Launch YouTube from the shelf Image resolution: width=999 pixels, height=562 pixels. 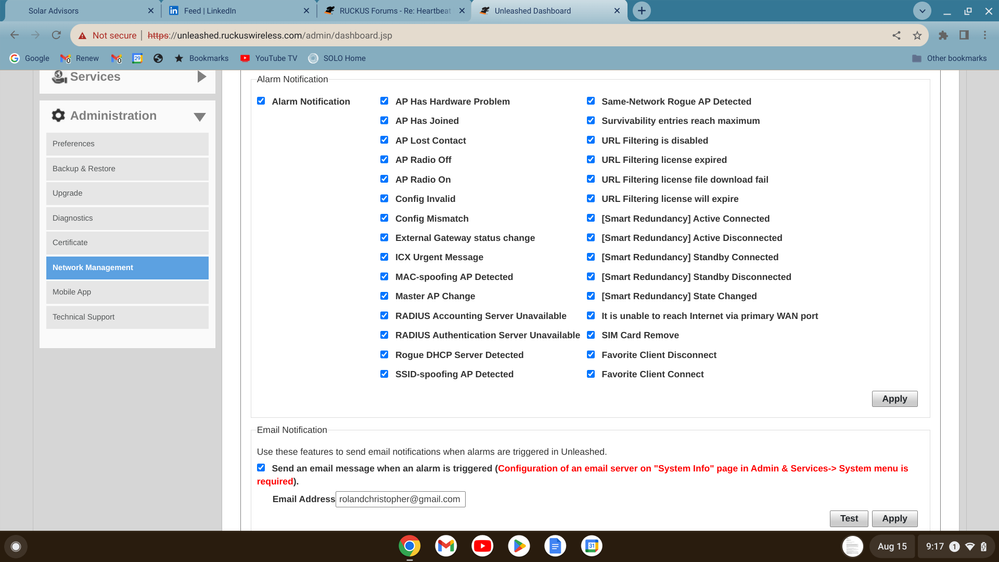point(482,546)
